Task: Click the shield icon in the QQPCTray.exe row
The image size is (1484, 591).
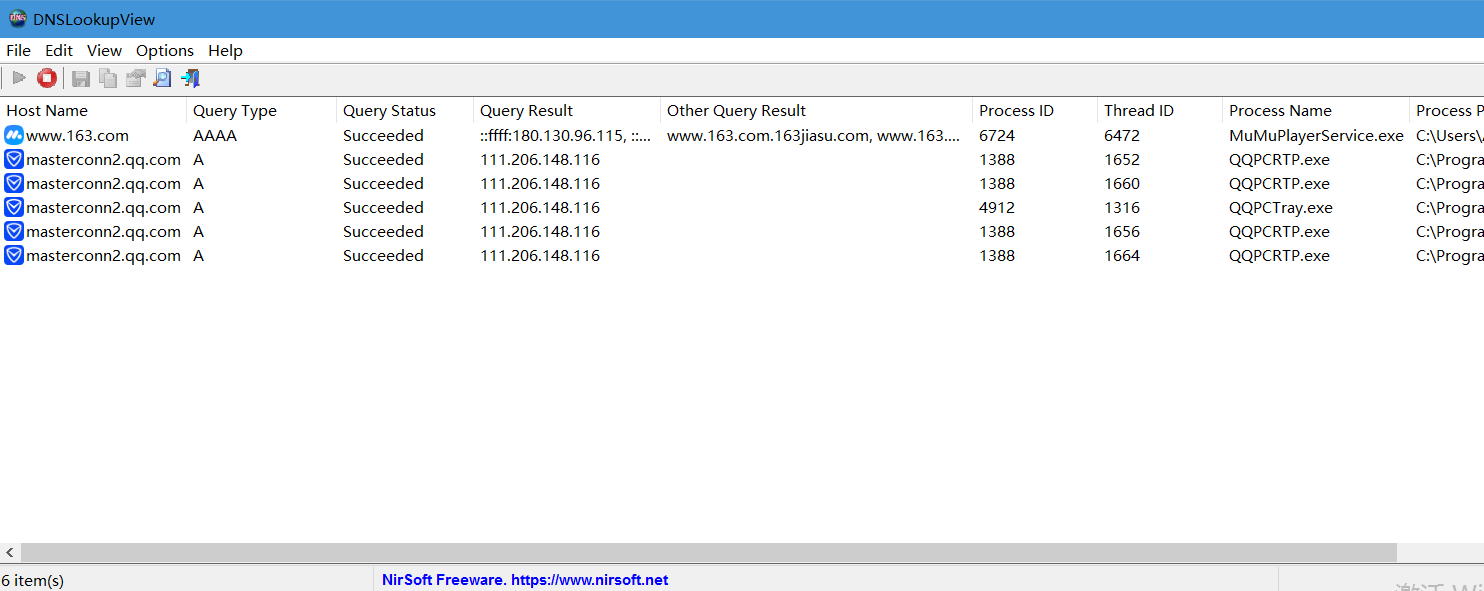Action: (14, 207)
